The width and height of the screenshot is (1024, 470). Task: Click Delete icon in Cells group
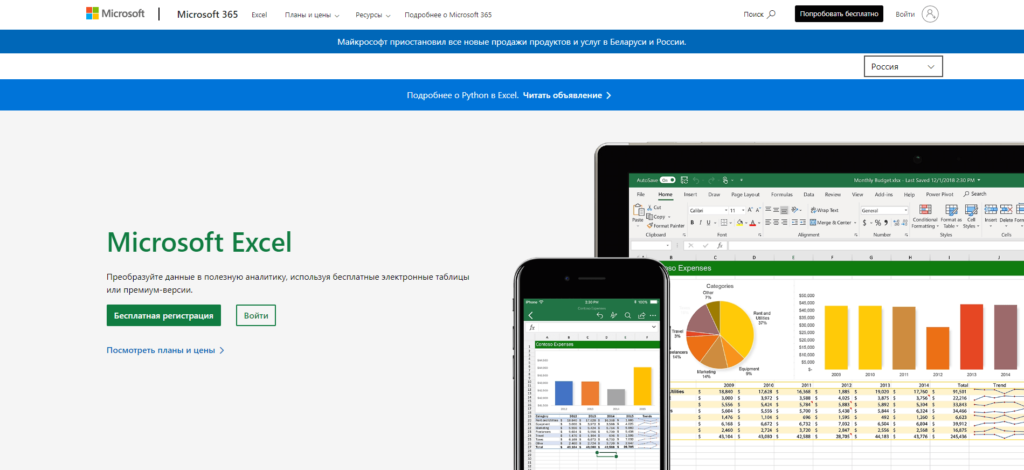pos(1006,210)
